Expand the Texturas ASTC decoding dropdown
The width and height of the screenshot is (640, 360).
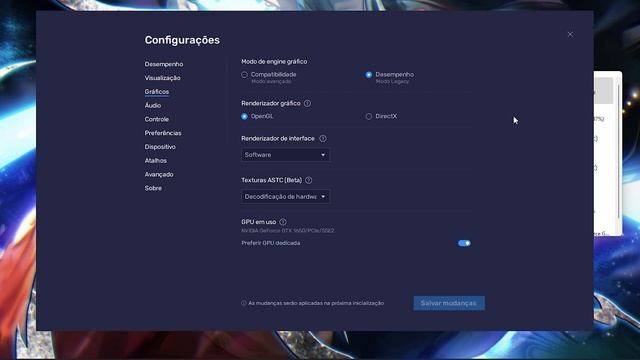(285, 197)
